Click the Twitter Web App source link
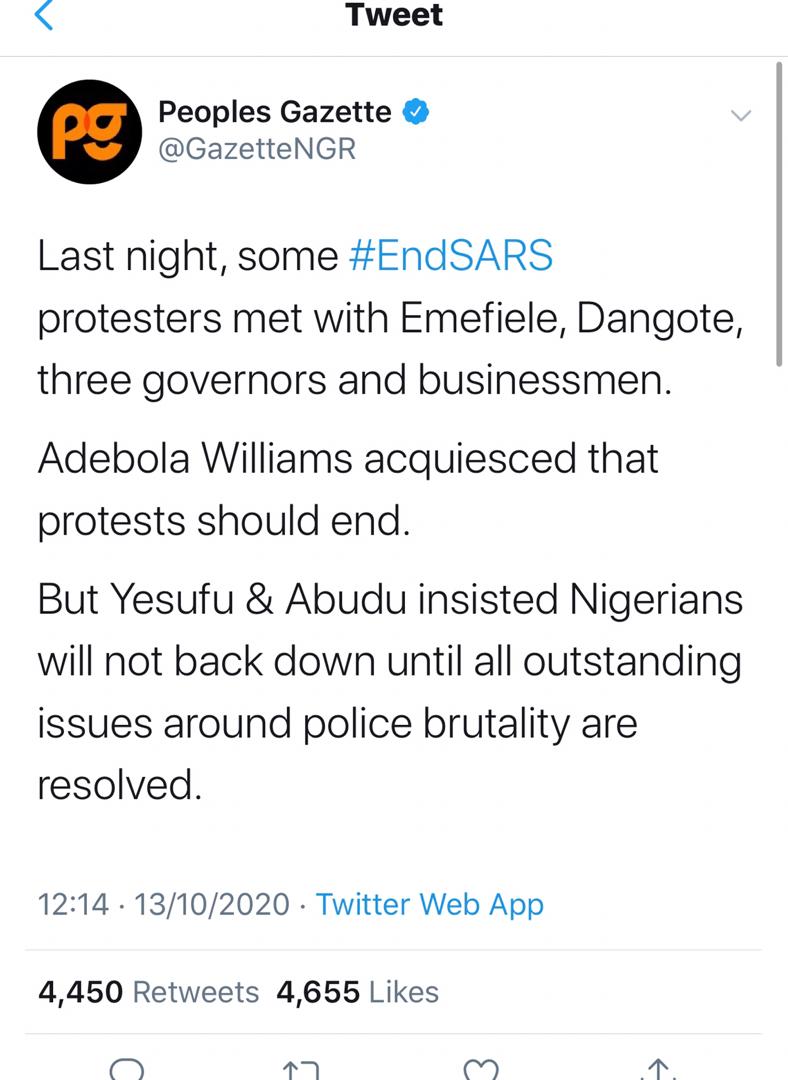 [430, 905]
